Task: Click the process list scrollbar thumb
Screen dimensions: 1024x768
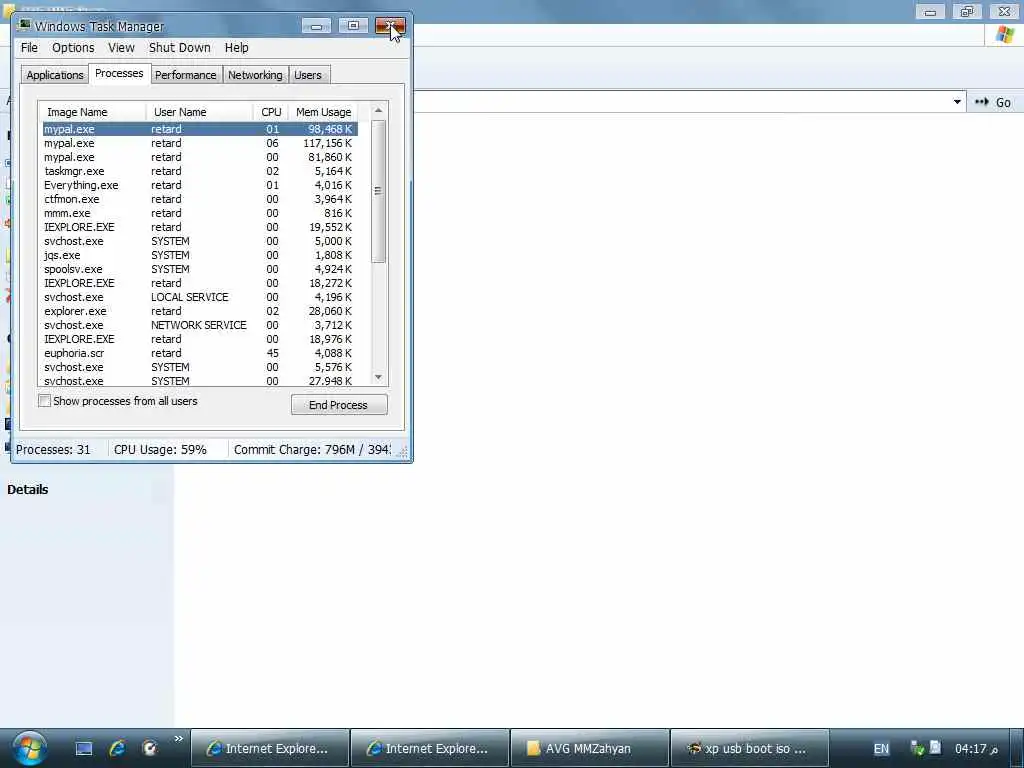Action: (x=378, y=191)
